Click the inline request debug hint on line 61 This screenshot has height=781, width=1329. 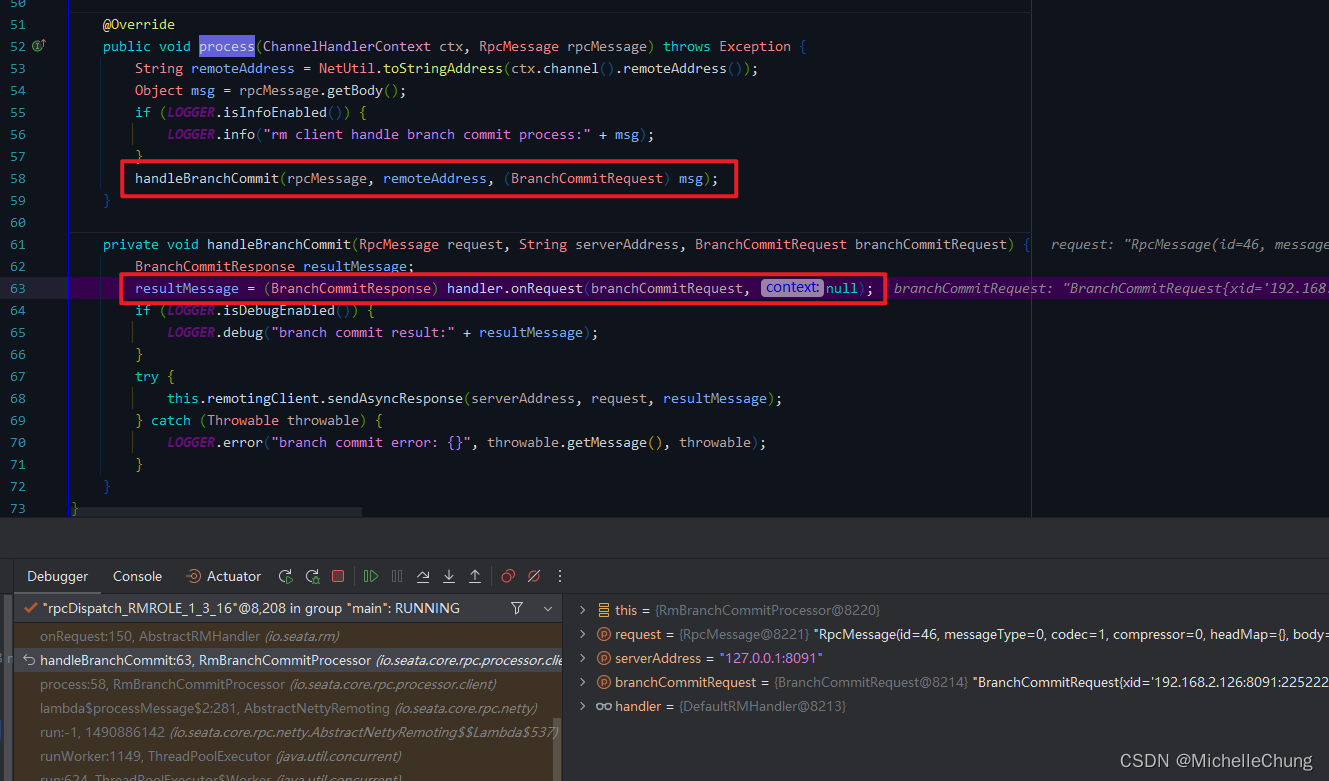coord(1189,244)
